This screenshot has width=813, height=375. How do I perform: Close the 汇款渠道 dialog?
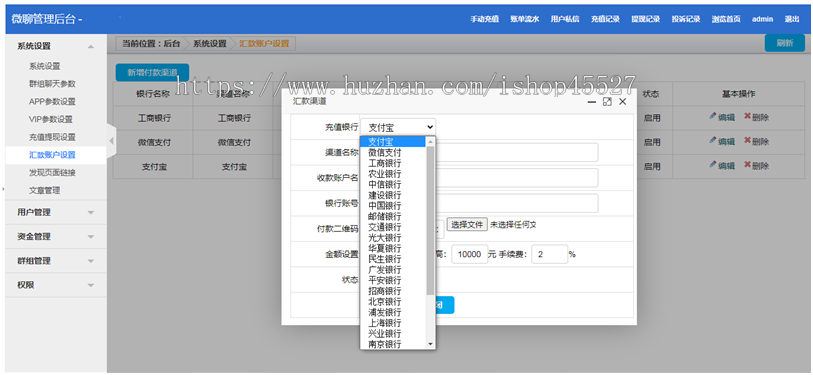(623, 102)
